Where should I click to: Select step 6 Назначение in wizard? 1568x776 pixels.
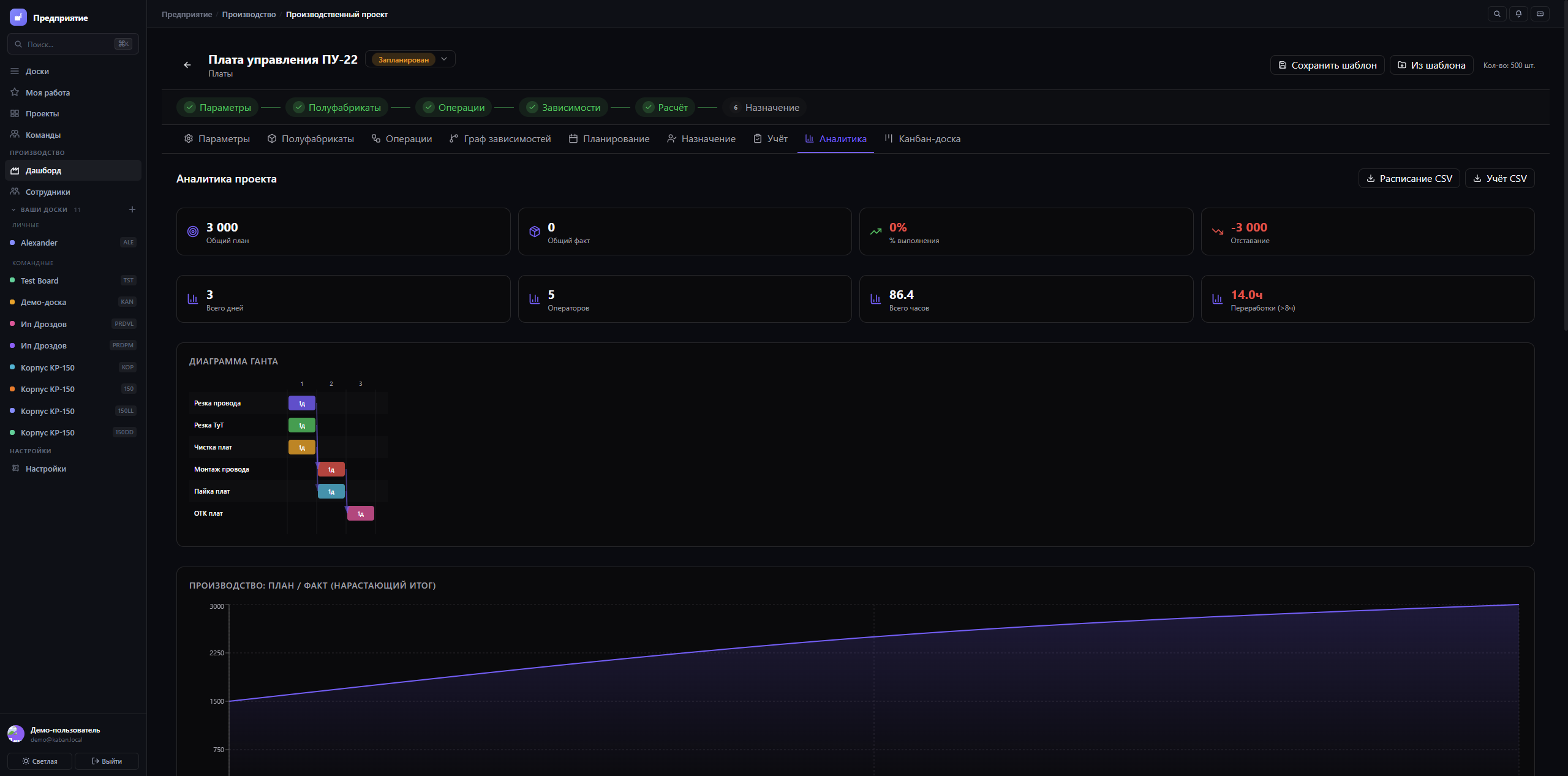[764, 107]
